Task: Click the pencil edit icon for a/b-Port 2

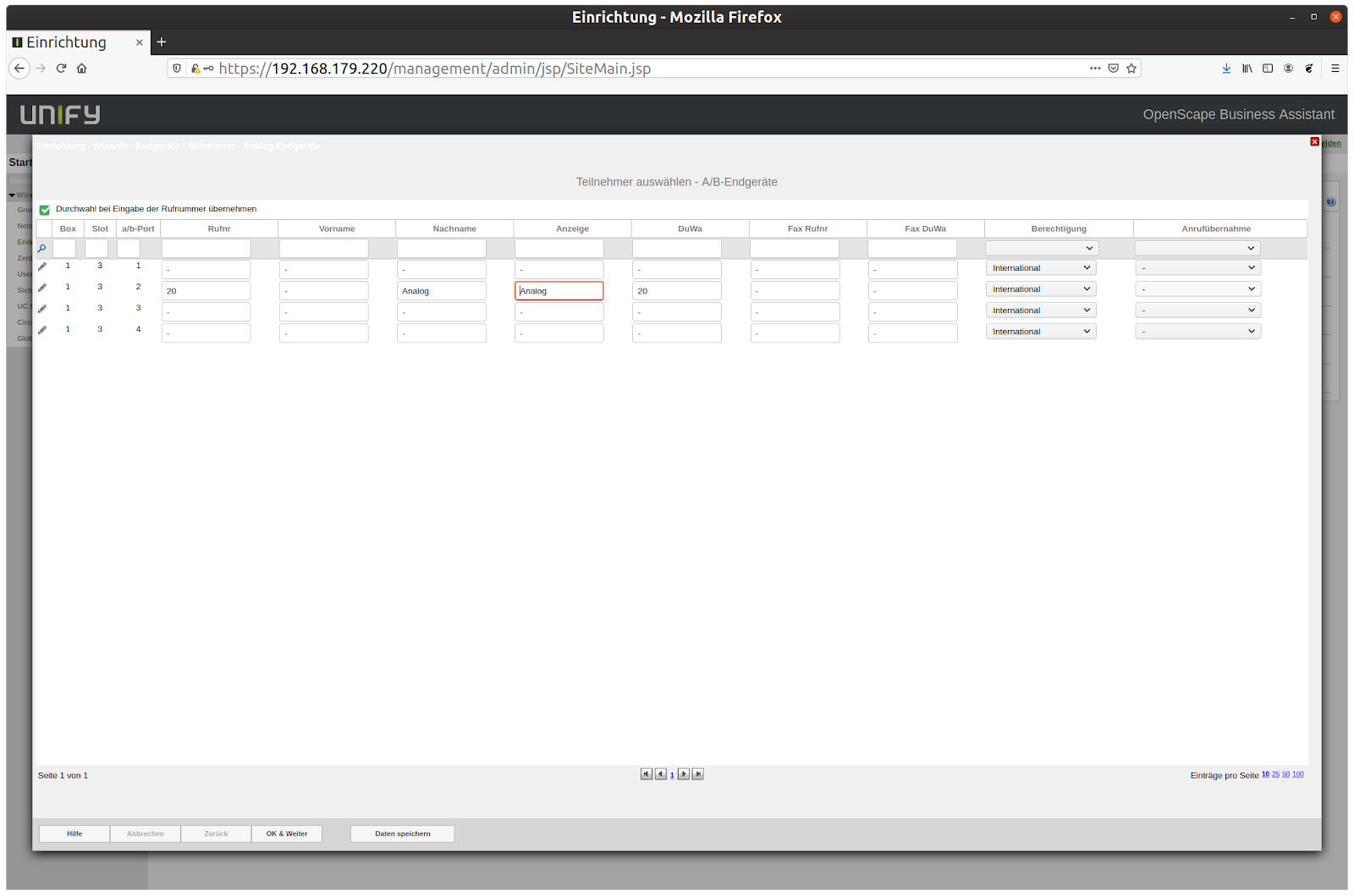Action: click(x=42, y=288)
